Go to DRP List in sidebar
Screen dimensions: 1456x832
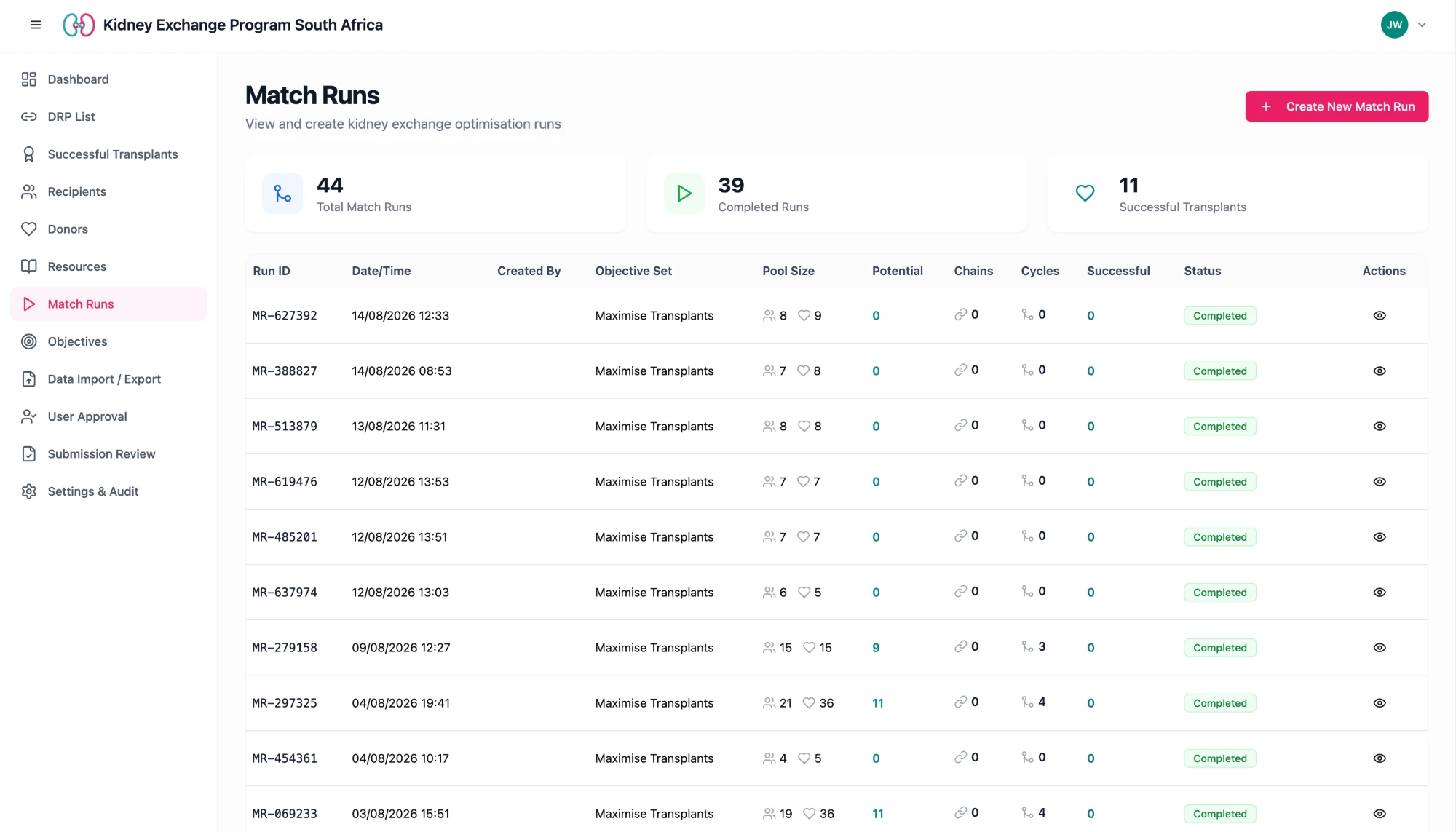(x=108, y=116)
